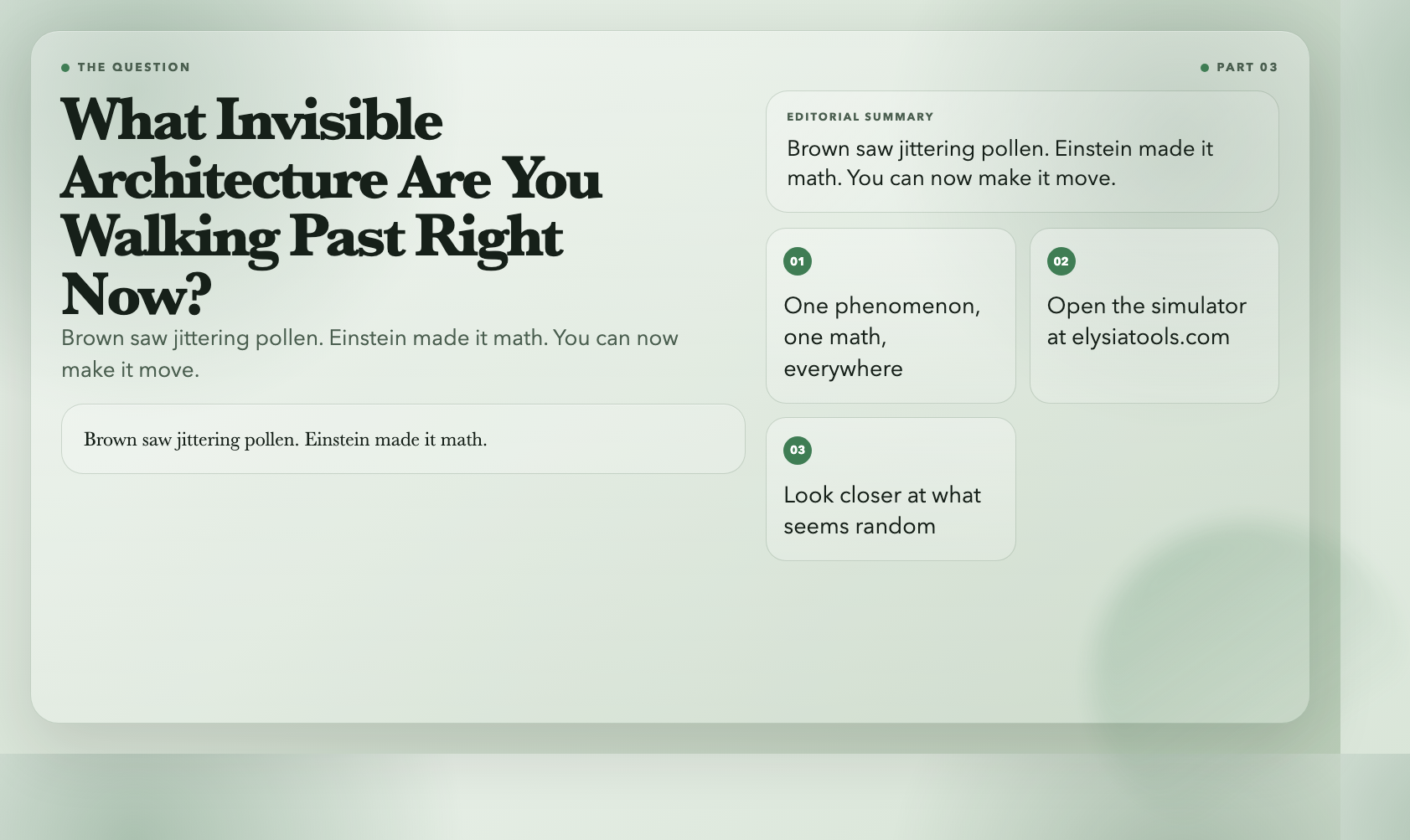Click the green dot beside THE QUESTION
This screenshot has height=840, width=1410.
click(65, 68)
